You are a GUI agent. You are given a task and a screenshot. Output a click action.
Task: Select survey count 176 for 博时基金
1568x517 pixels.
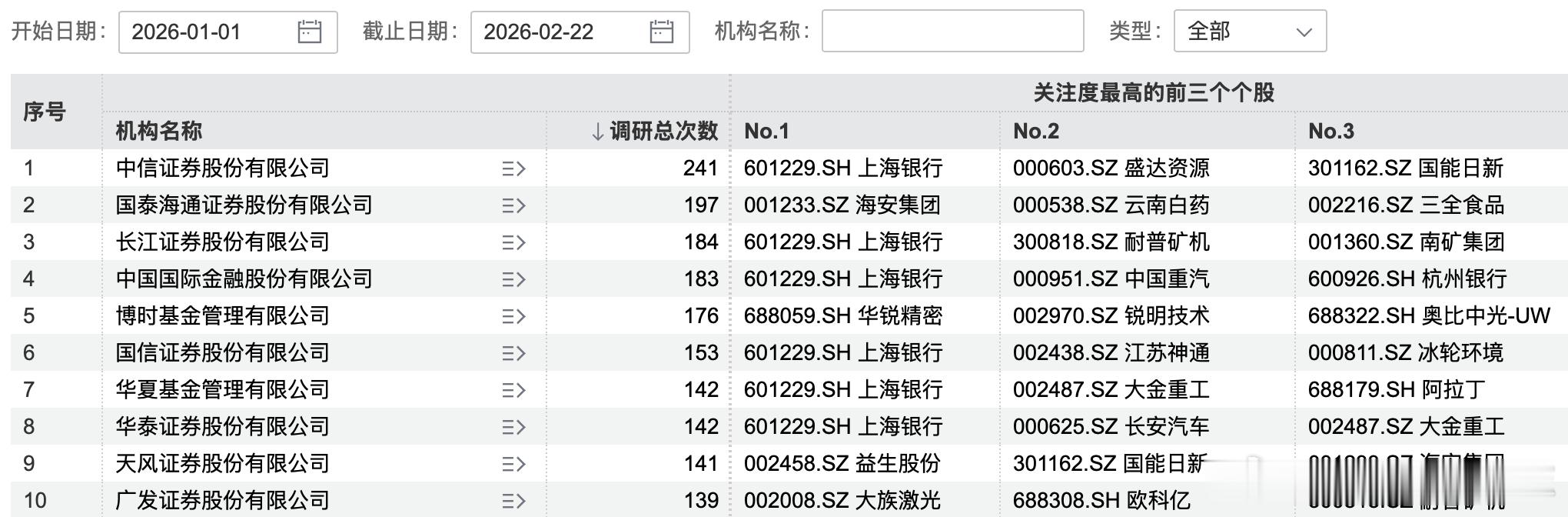coord(700,316)
